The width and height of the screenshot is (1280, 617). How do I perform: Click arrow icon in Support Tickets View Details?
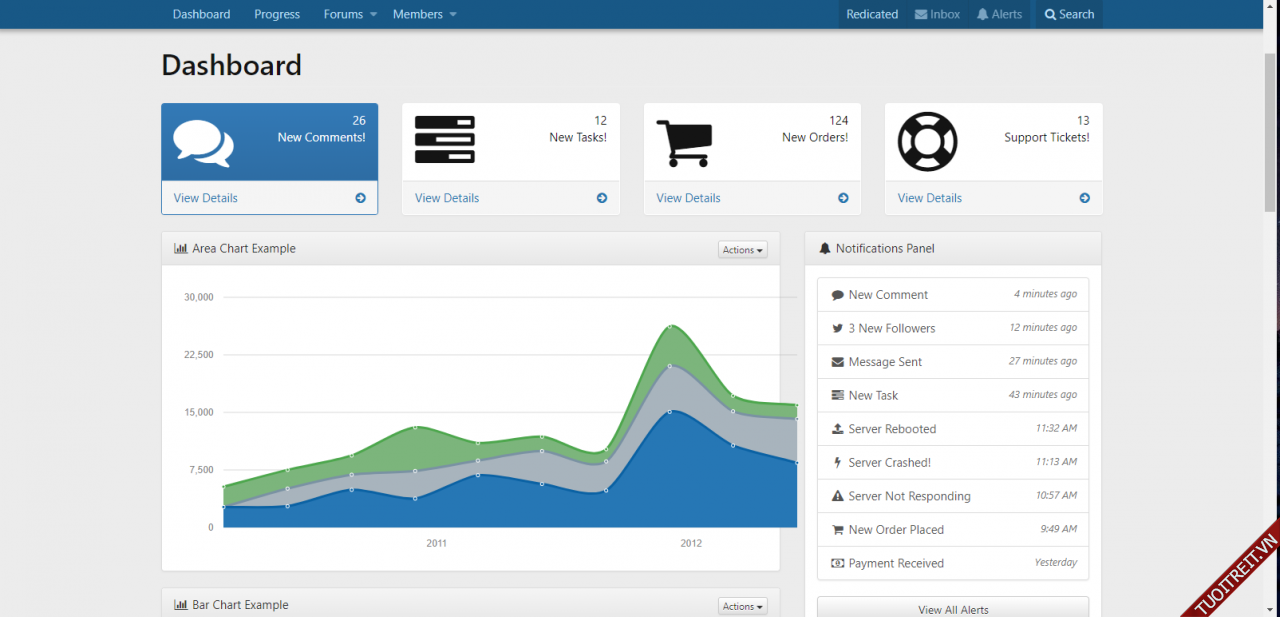coord(1084,198)
